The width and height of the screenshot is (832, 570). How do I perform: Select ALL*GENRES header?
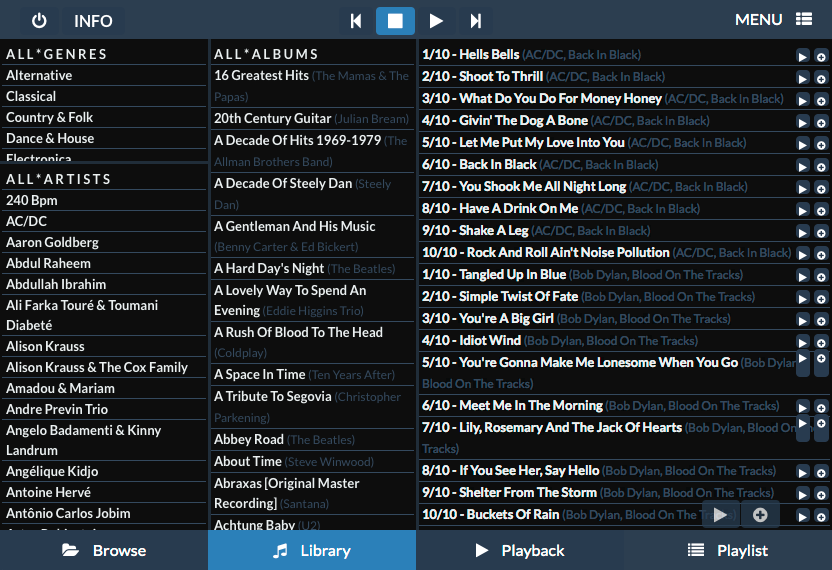pyautogui.click(x=104, y=54)
